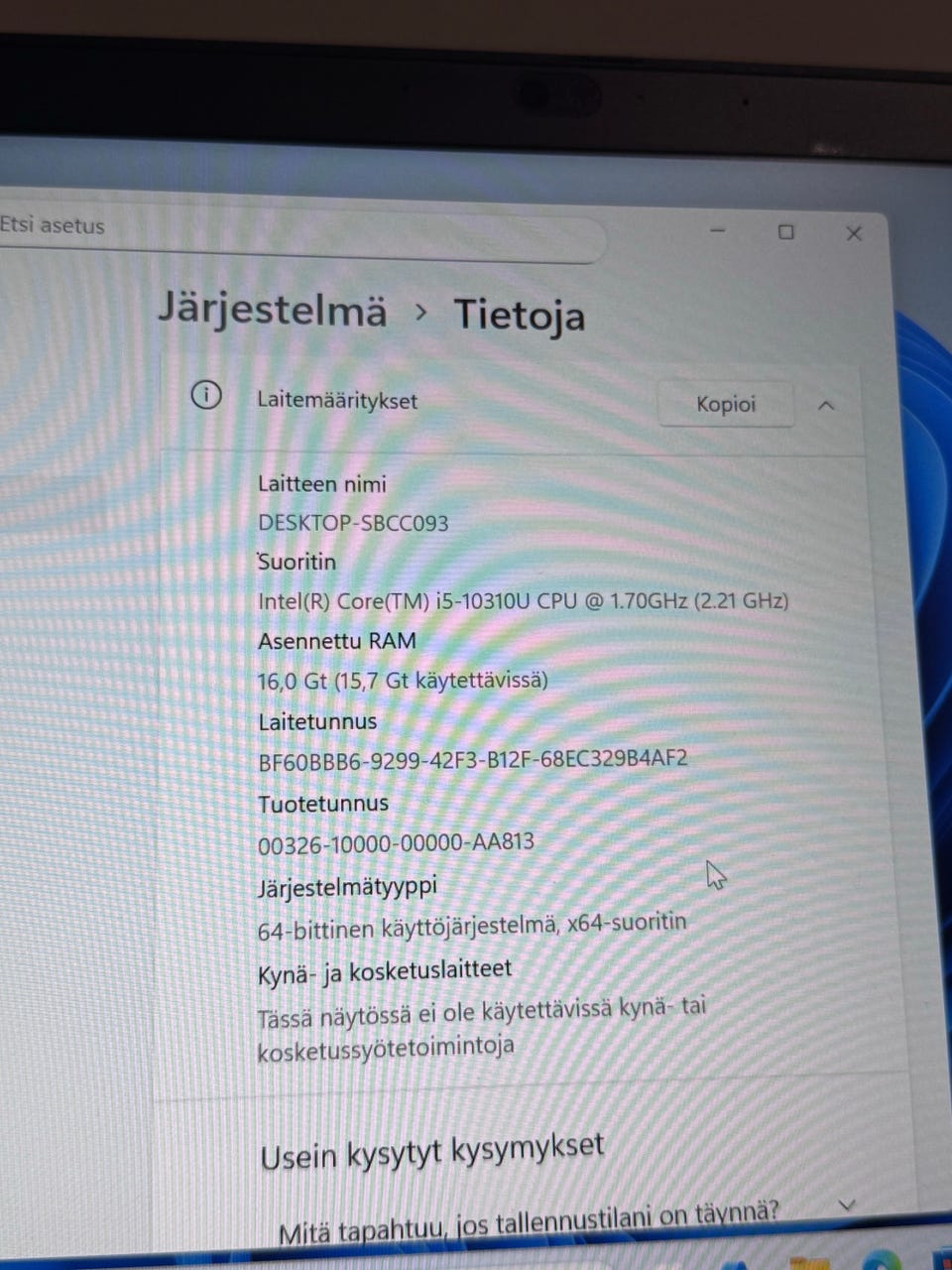Click the Tietoja page title
Image resolution: width=952 pixels, height=1270 pixels.
click(x=520, y=316)
